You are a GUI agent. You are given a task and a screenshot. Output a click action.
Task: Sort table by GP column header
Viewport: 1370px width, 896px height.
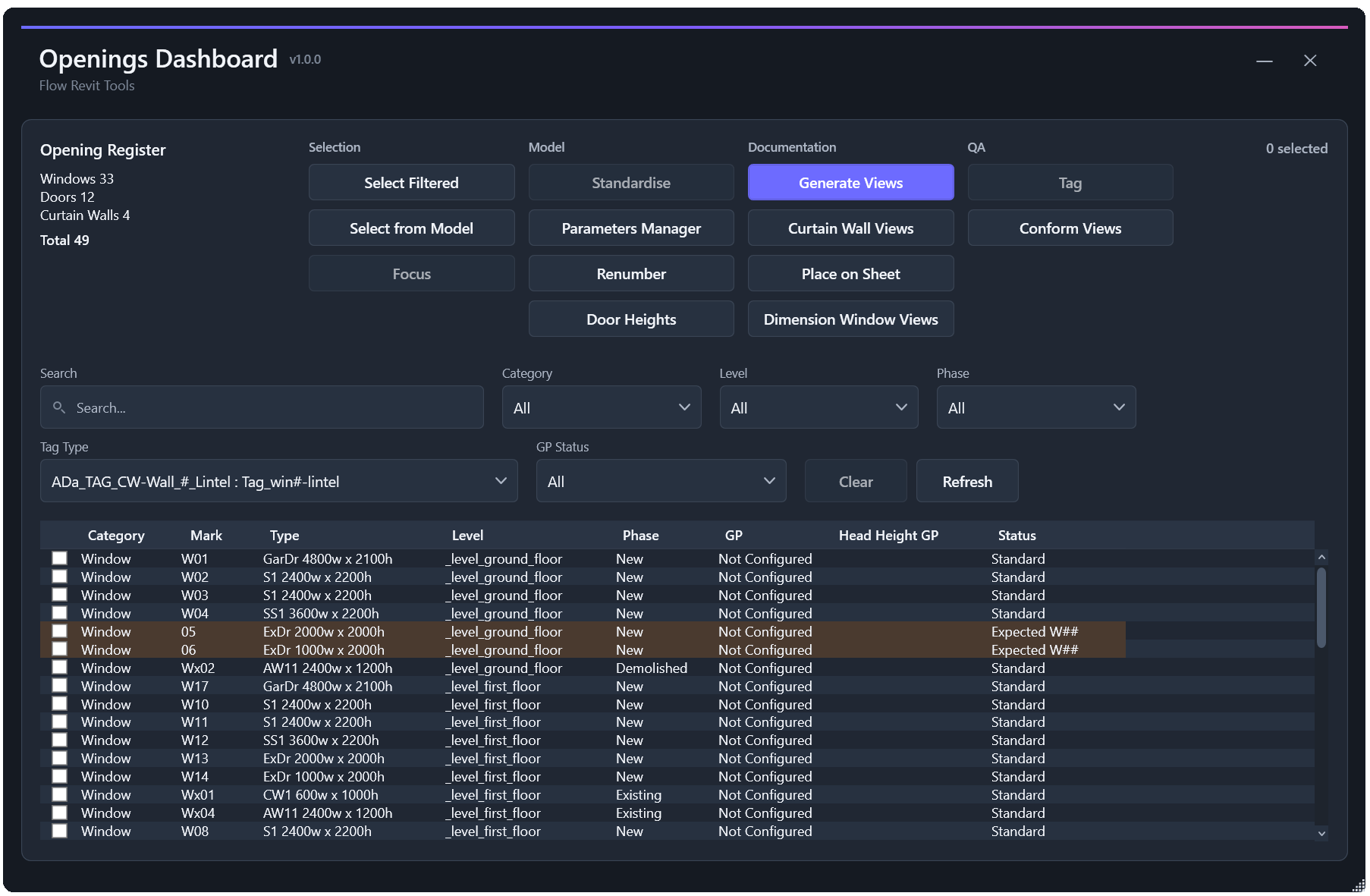pyautogui.click(x=734, y=535)
